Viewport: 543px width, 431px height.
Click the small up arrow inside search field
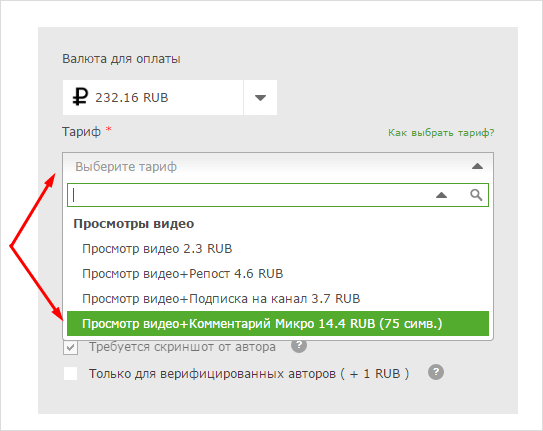(441, 195)
